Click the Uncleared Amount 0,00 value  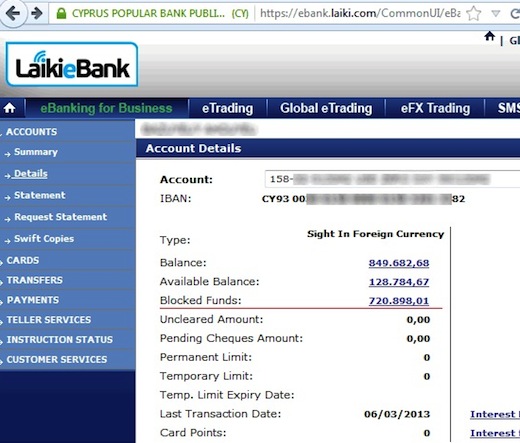[418, 320]
